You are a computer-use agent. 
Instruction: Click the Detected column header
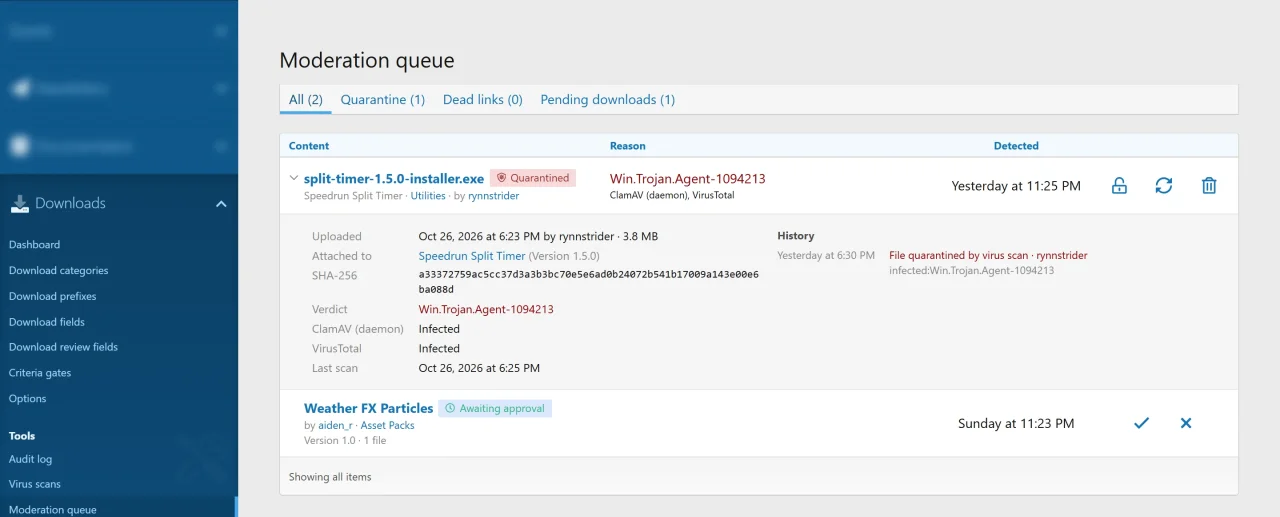click(1016, 146)
